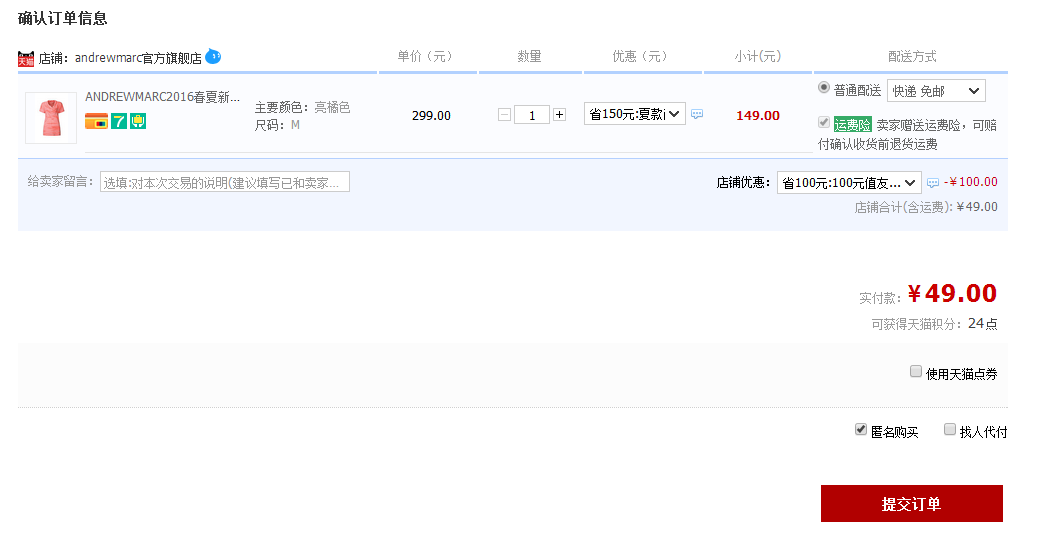Click the quantity input field
Viewport: 1039px width, 549px height.
pyautogui.click(x=531, y=115)
